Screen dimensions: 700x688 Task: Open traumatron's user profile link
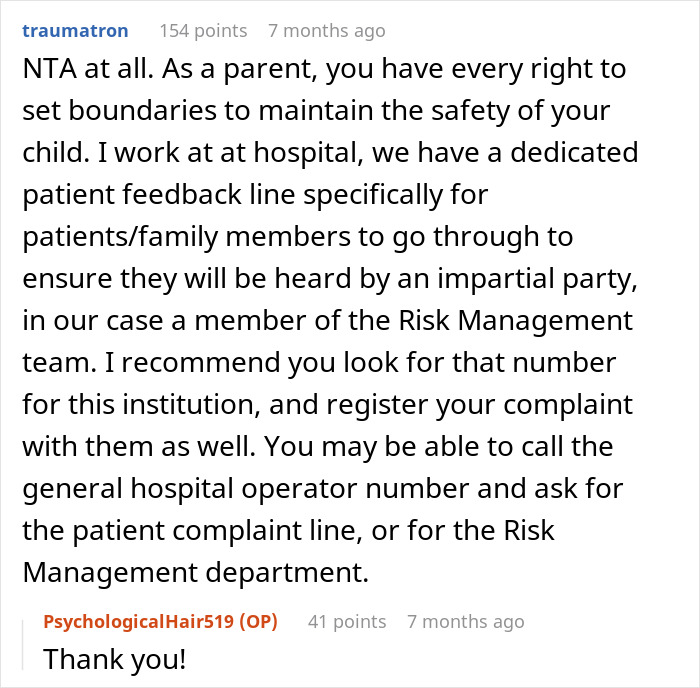75,31
